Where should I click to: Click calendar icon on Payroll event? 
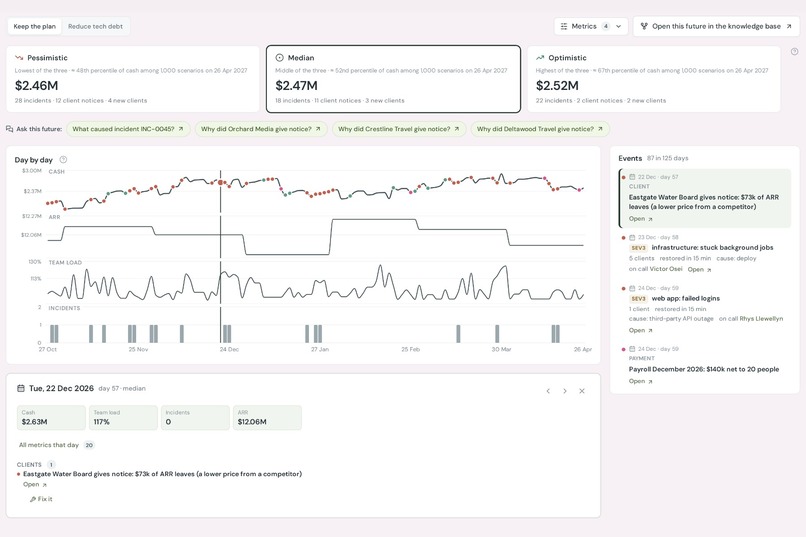632,349
